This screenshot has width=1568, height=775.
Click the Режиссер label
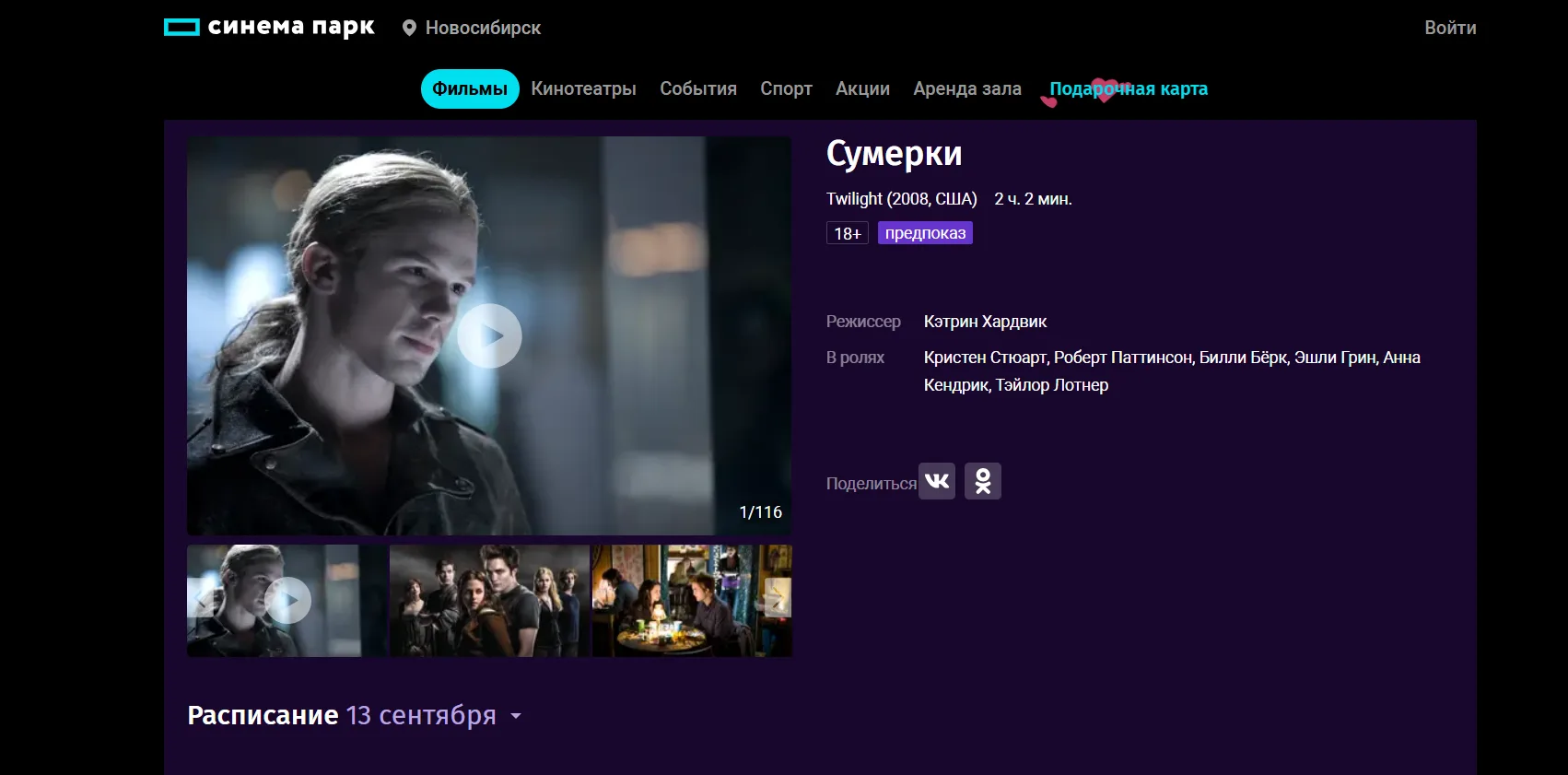point(863,322)
